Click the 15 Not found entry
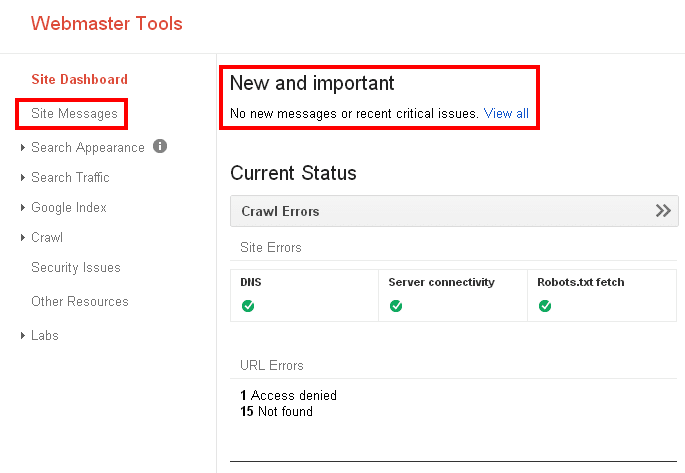 (277, 411)
